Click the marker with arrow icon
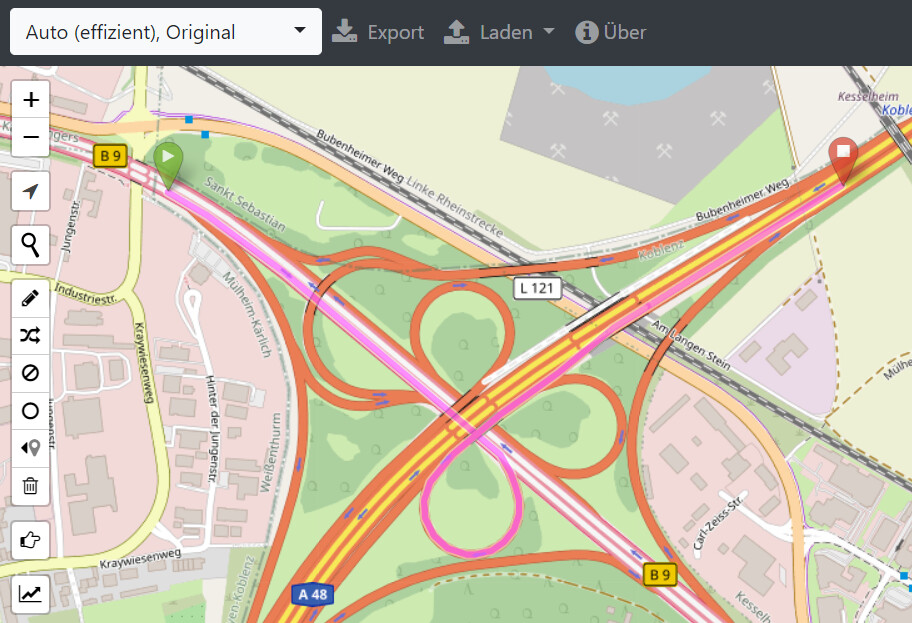 click(31, 448)
